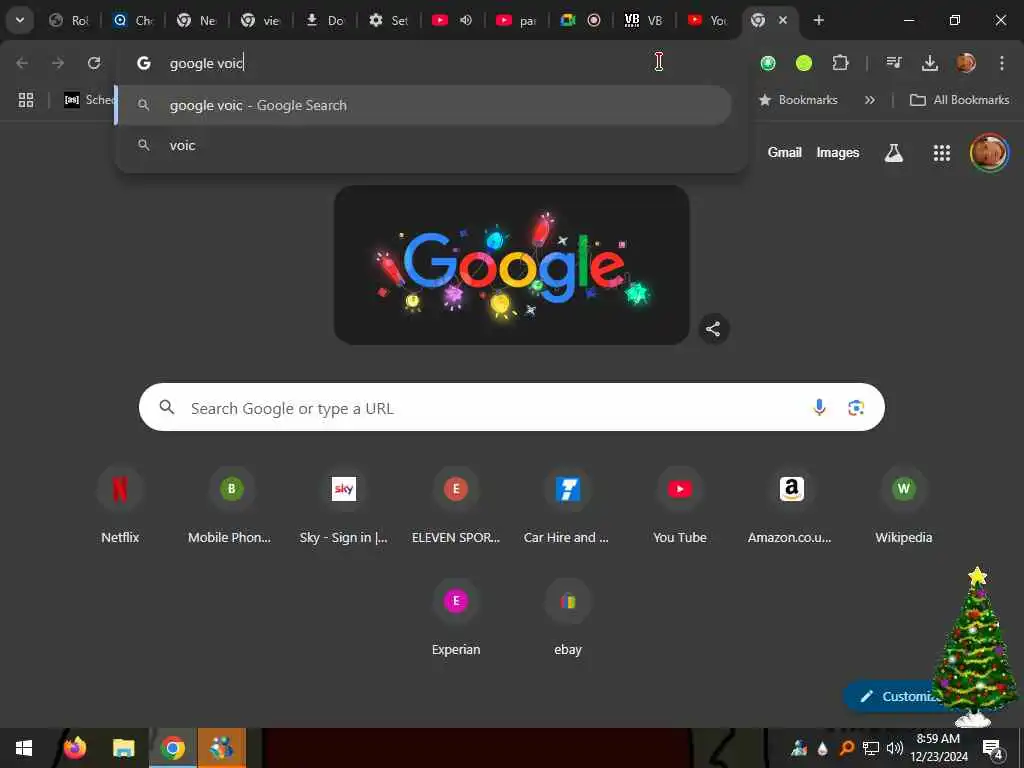Screen dimensions: 1024x768
Task: Open the Images link
Action: (x=838, y=153)
